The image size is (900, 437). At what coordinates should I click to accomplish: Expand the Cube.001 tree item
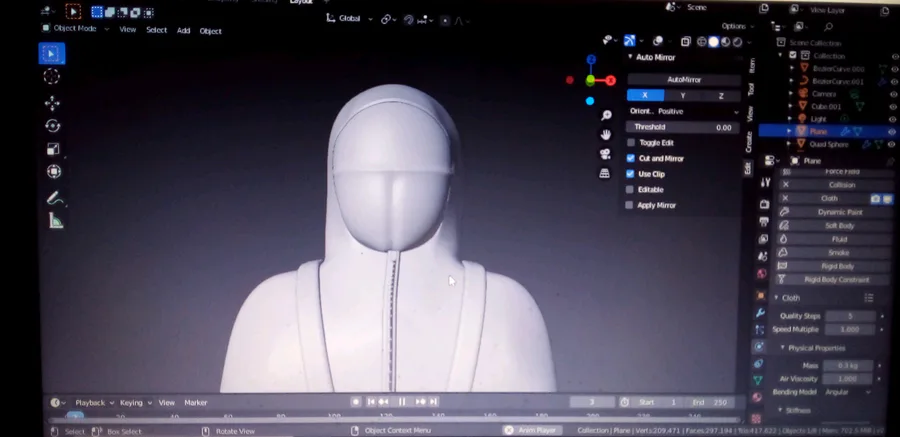792,106
